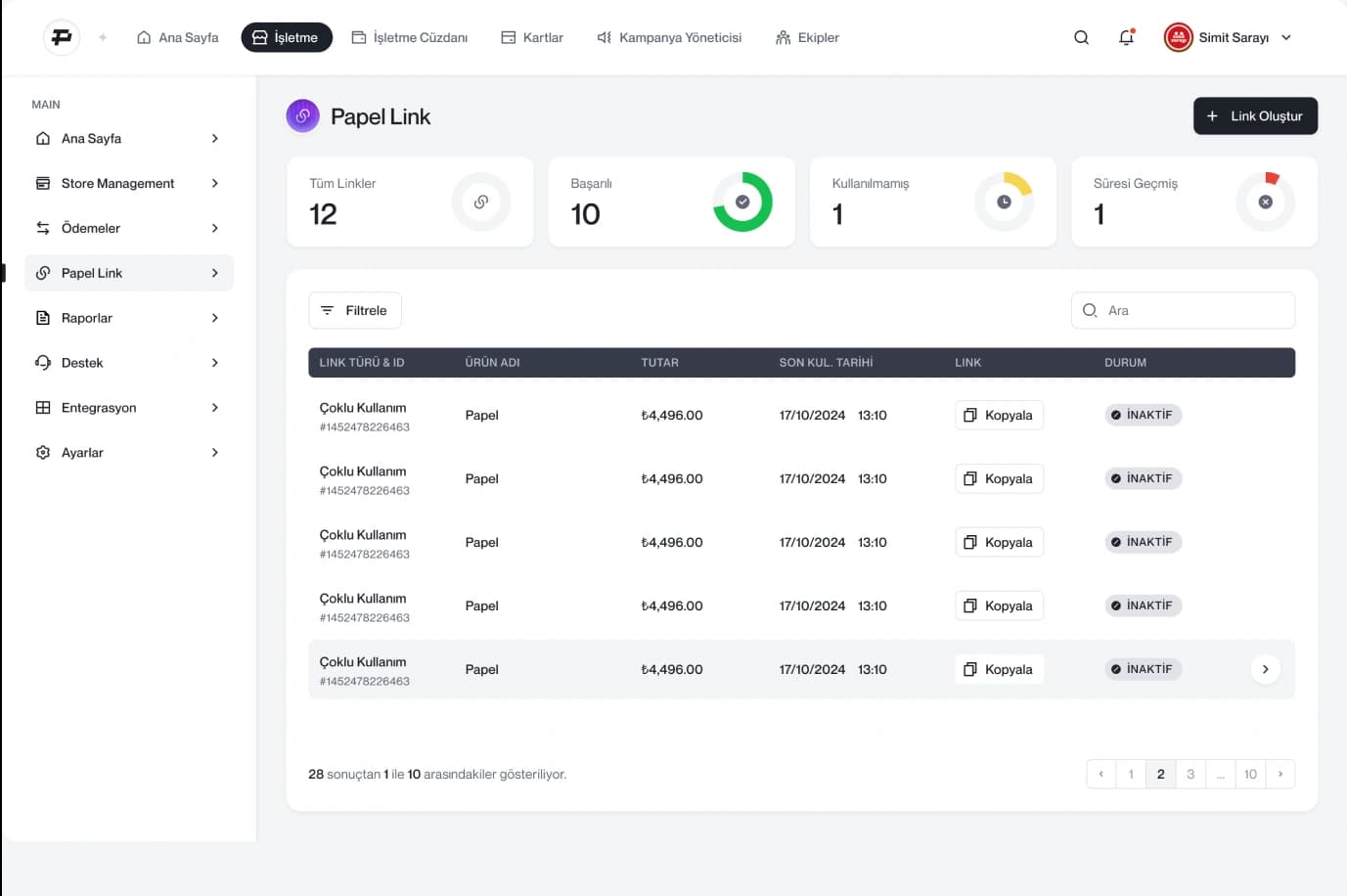
Task: Click the Kampanya Yöneticisi megaphone icon
Action: pyautogui.click(x=605, y=37)
